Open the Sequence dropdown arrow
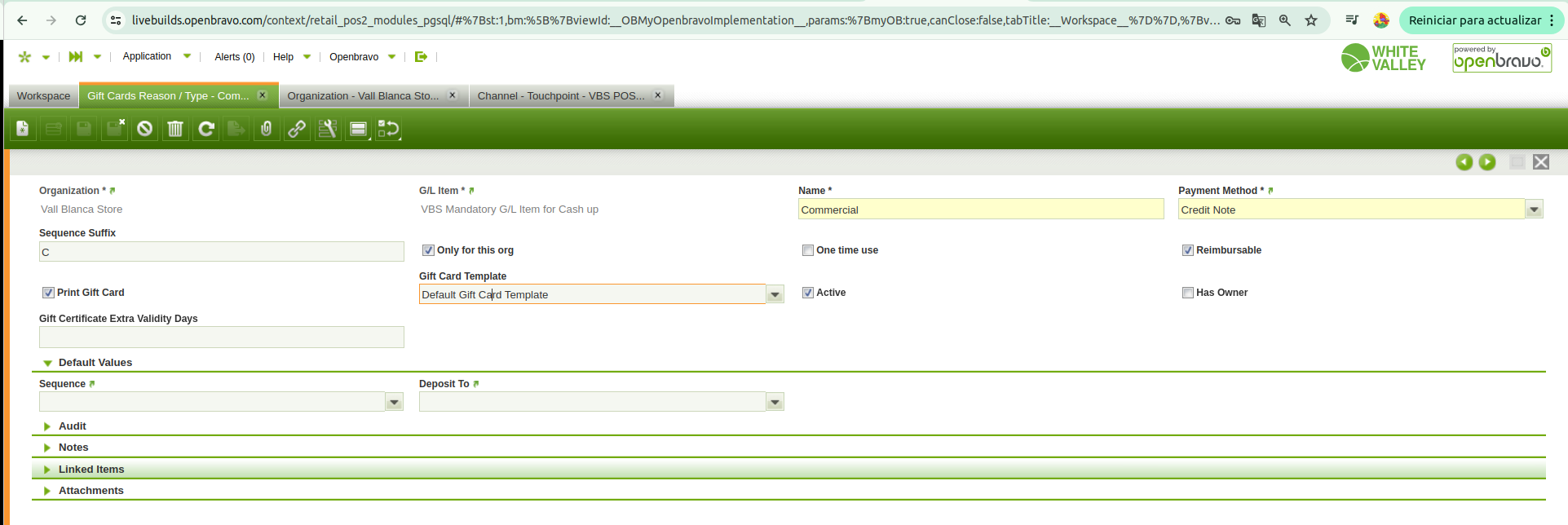 coord(395,402)
